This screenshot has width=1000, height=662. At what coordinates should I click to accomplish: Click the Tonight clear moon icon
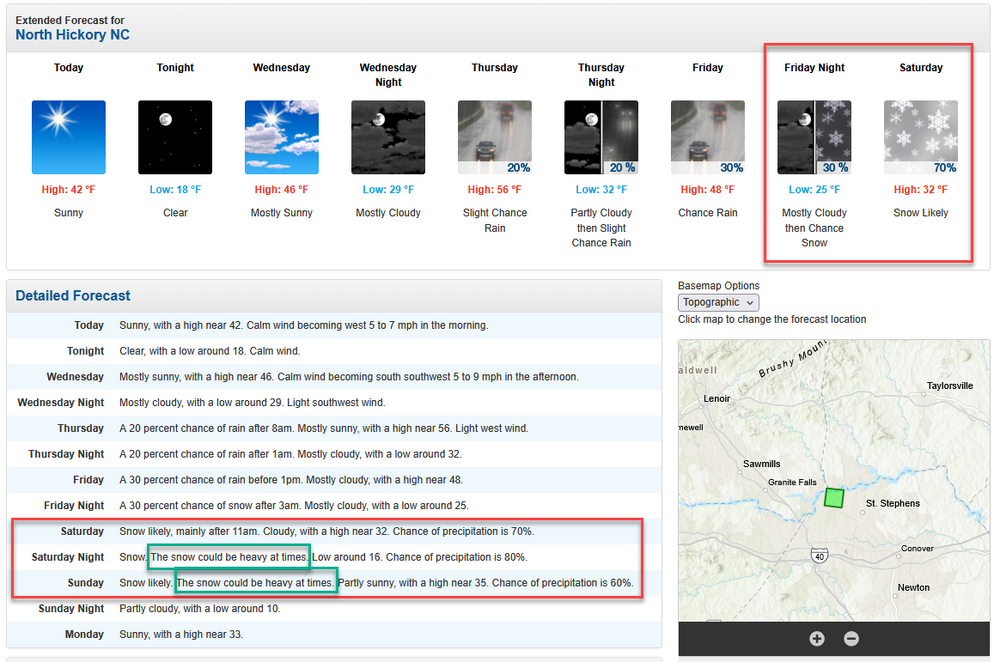pos(175,137)
